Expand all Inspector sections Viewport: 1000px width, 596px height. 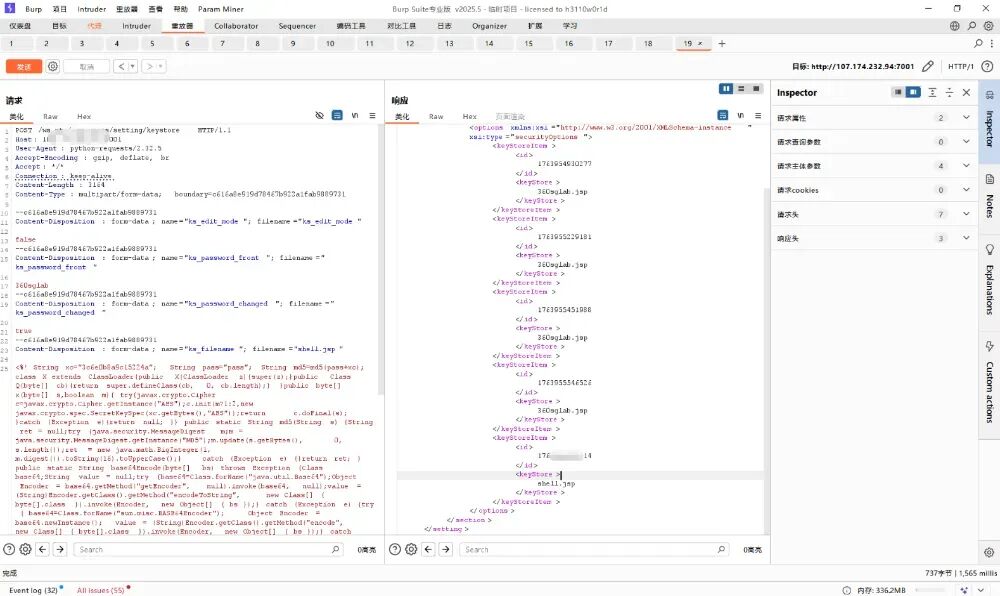[932, 92]
